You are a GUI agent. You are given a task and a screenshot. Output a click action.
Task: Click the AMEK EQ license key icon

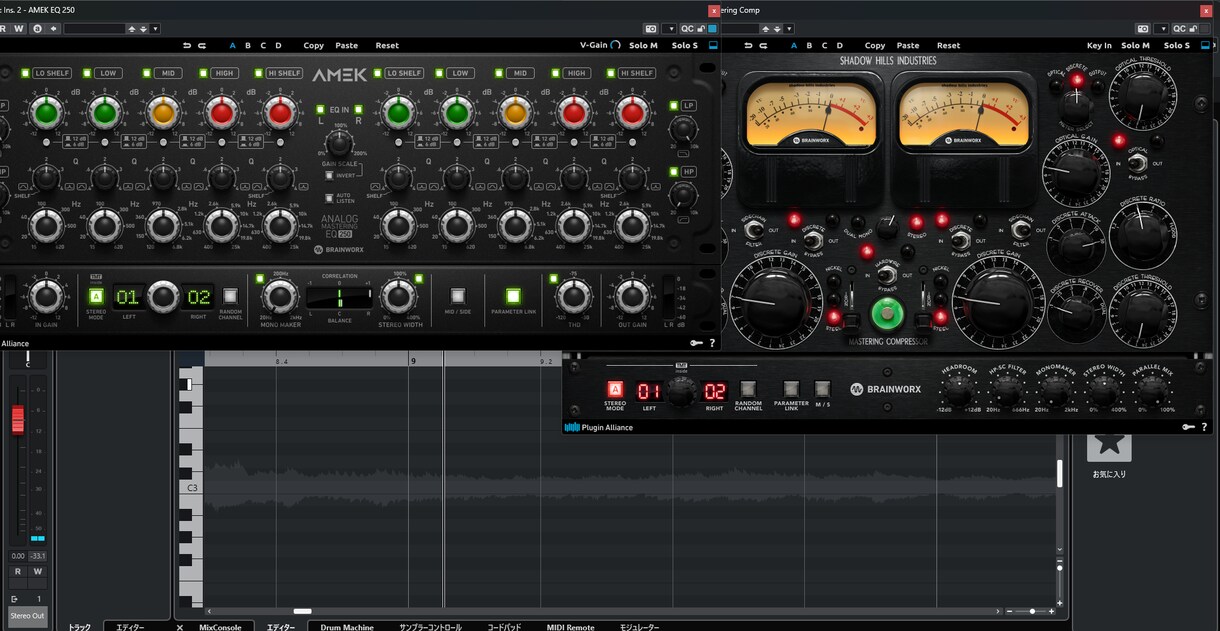[x=694, y=343]
